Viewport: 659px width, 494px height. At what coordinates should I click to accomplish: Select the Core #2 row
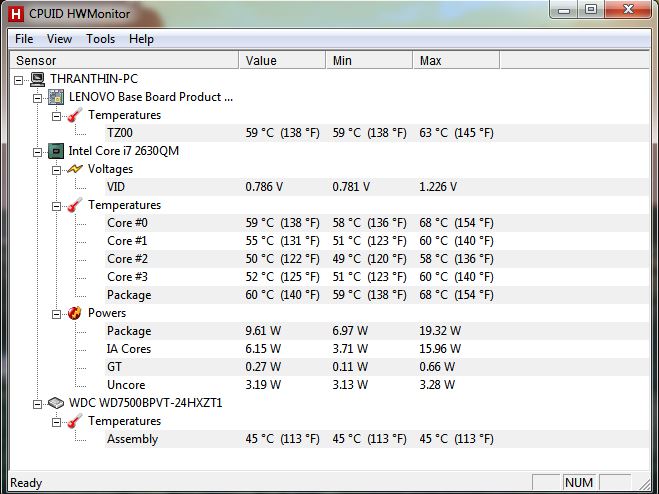pyautogui.click(x=376, y=259)
